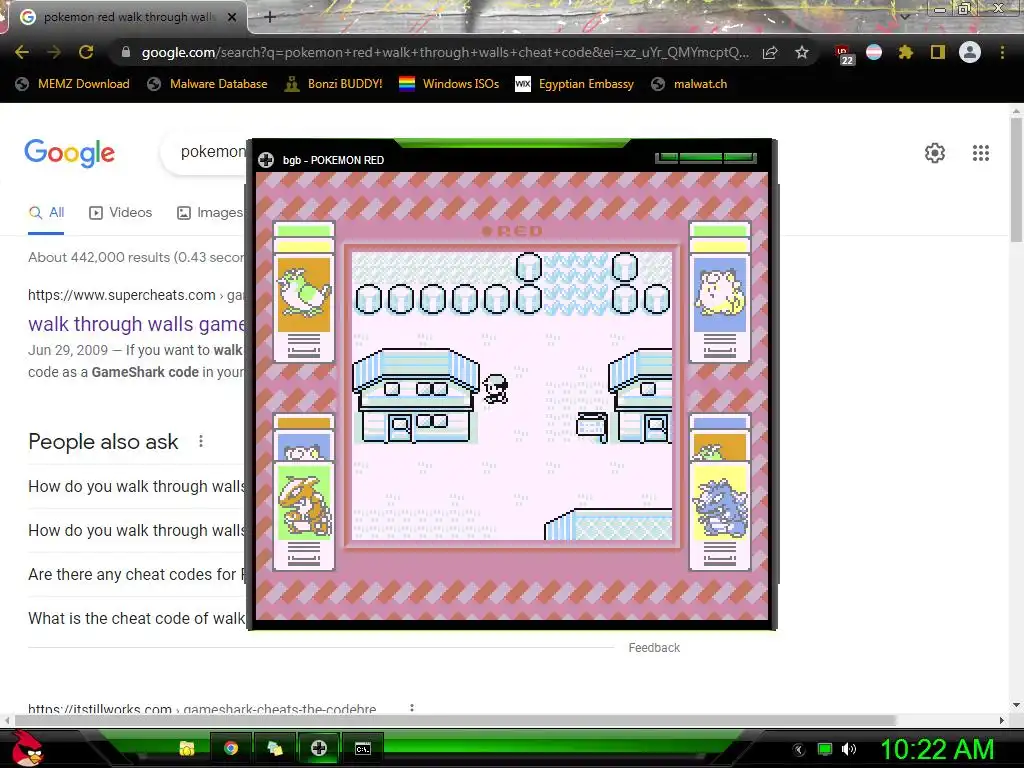Click the address bar lock icon
This screenshot has width=1024, height=768.
click(x=126, y=52)
